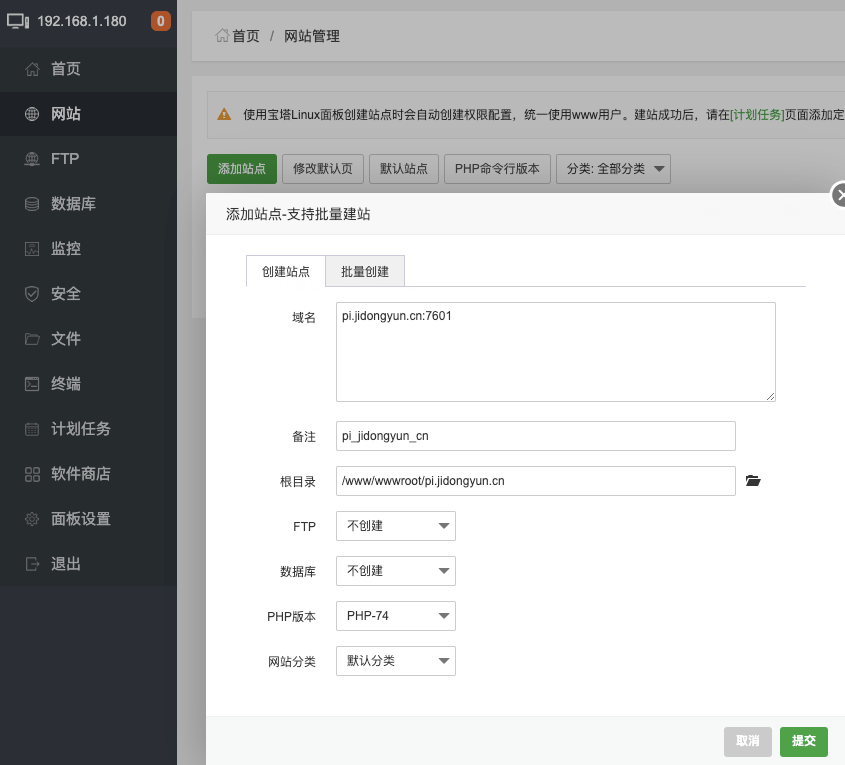Viewport: 845px width, 765px height.
Task: Click the terminal icon beside 终端
Action: (x=32, y=384)
